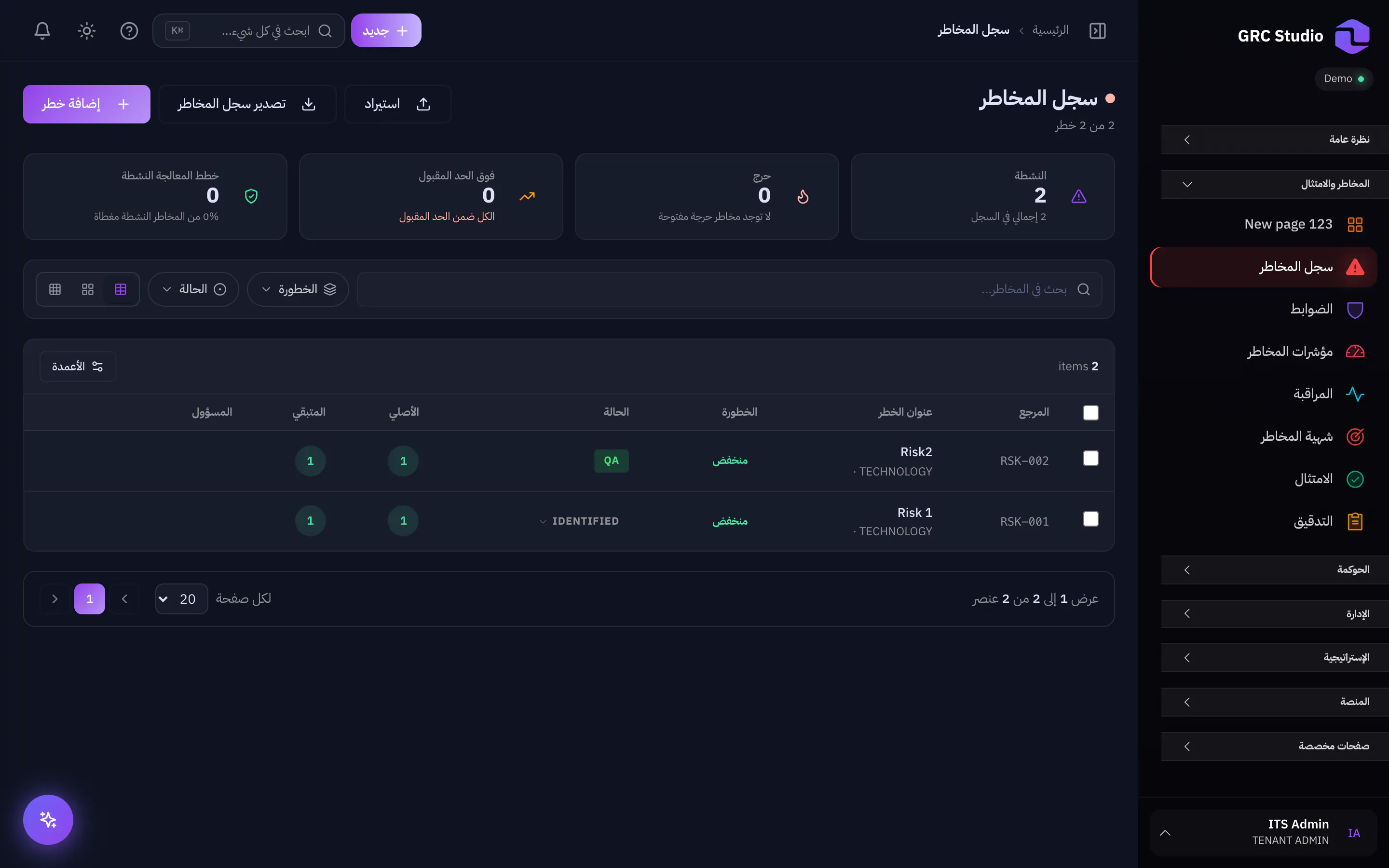
Task: Open سجل المخاطر sidebar item
Action: [1263, 267]
